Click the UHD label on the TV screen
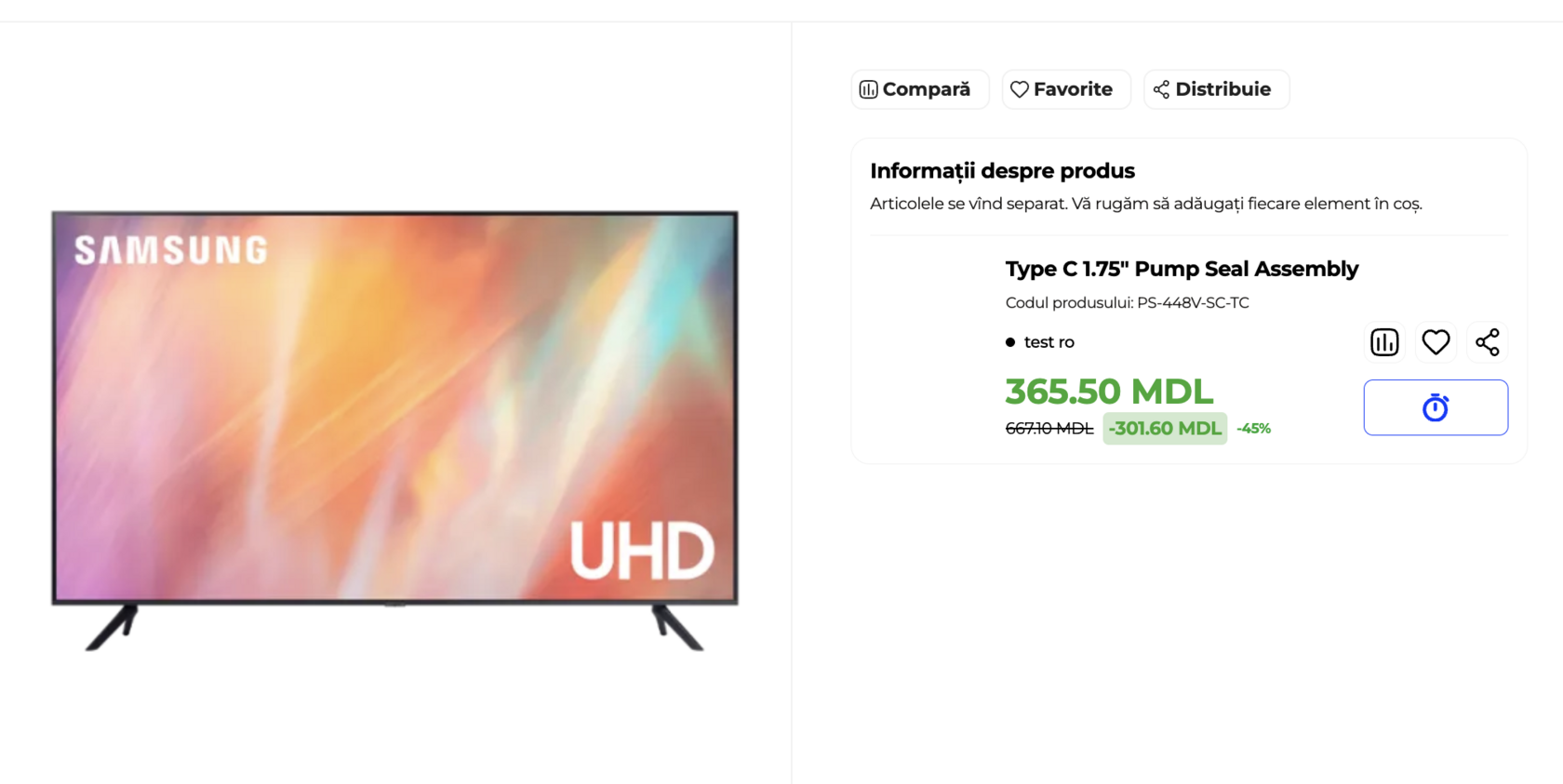 [642, 551]
